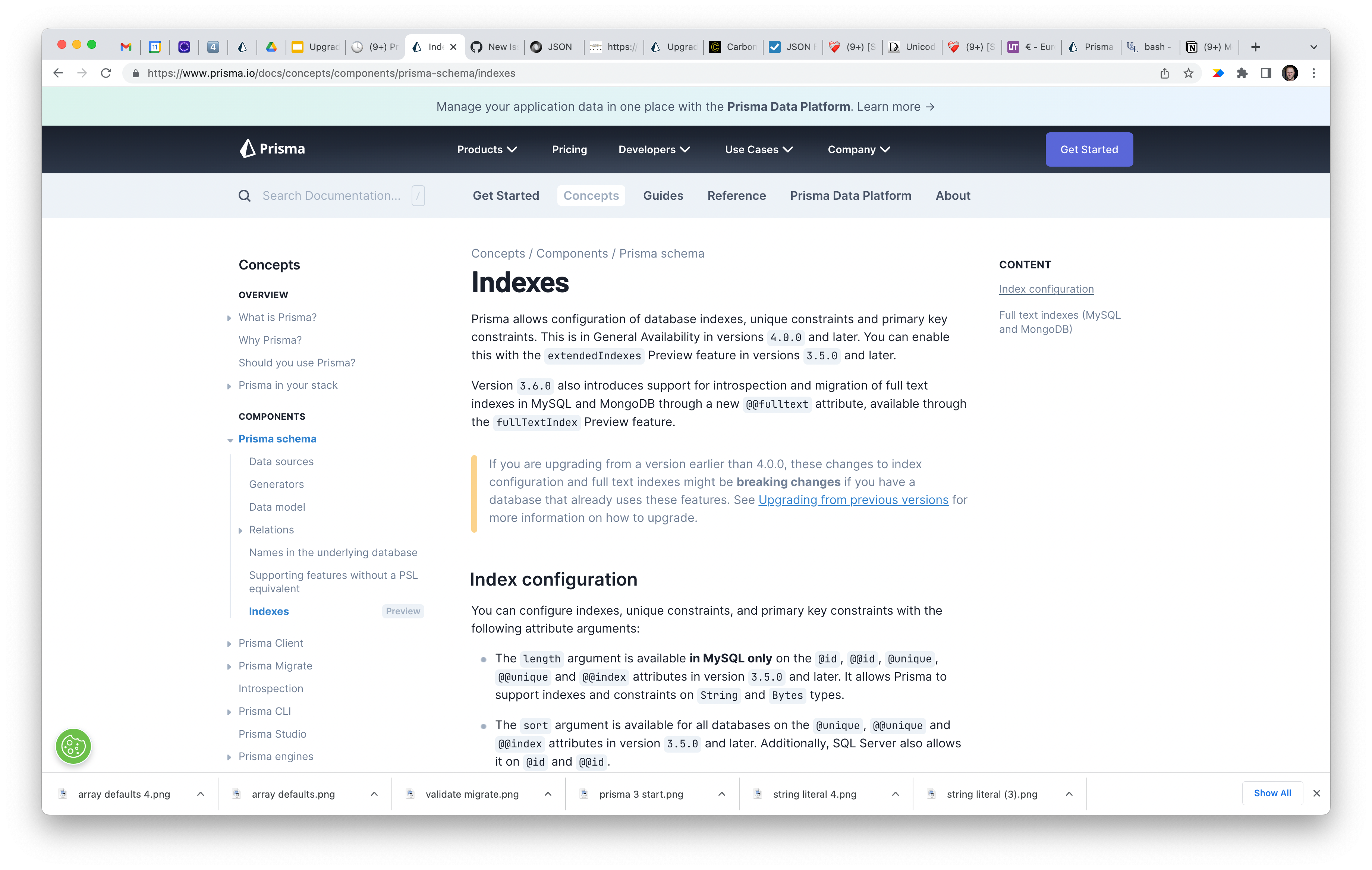Open Chrome three-dot menu
The height and width of the screenshot is (870, 1372).
click(x=1313, y=73)
